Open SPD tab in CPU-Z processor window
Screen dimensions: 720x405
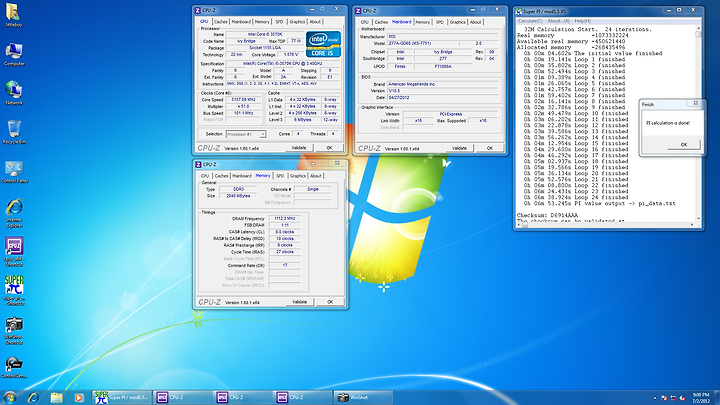point(279,22)
